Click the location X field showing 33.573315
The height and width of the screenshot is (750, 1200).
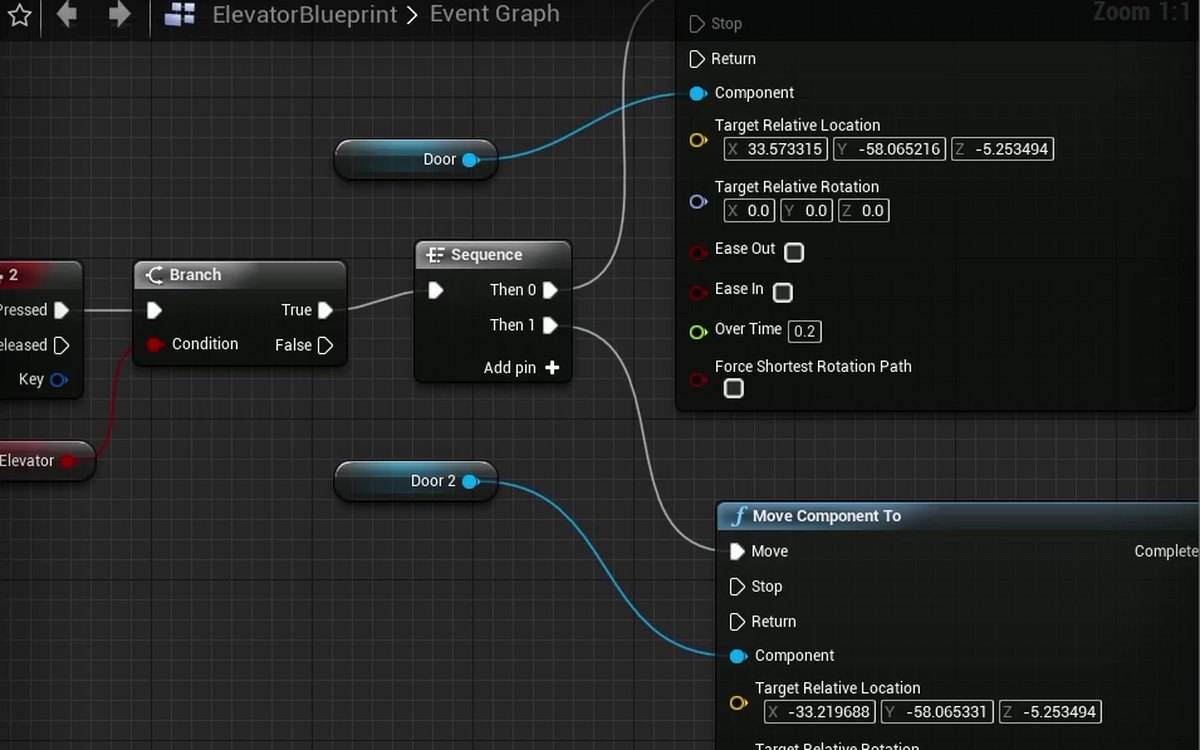[x=776, y=150]
